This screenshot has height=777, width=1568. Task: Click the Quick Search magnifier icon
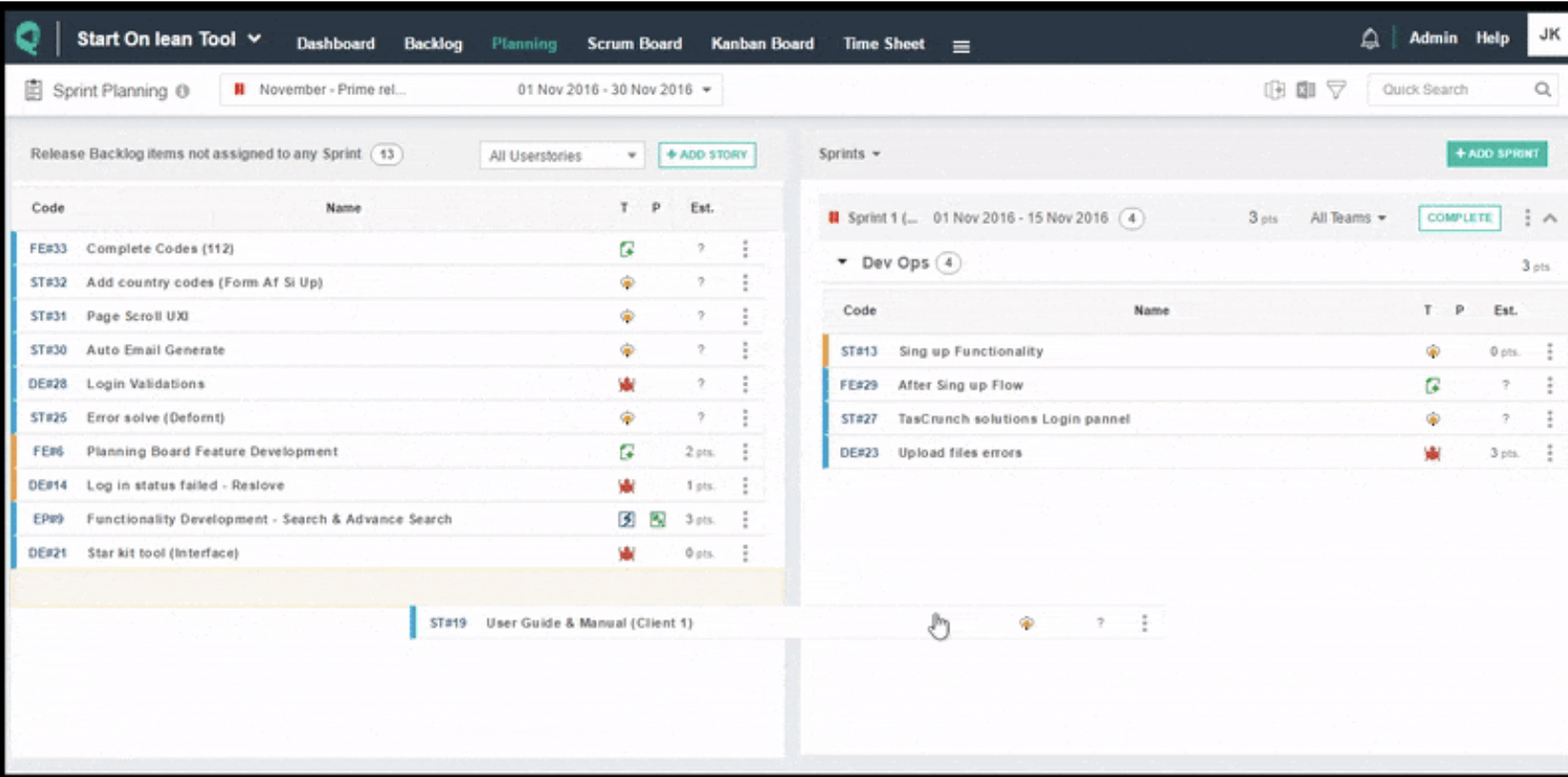[1542, 89]
